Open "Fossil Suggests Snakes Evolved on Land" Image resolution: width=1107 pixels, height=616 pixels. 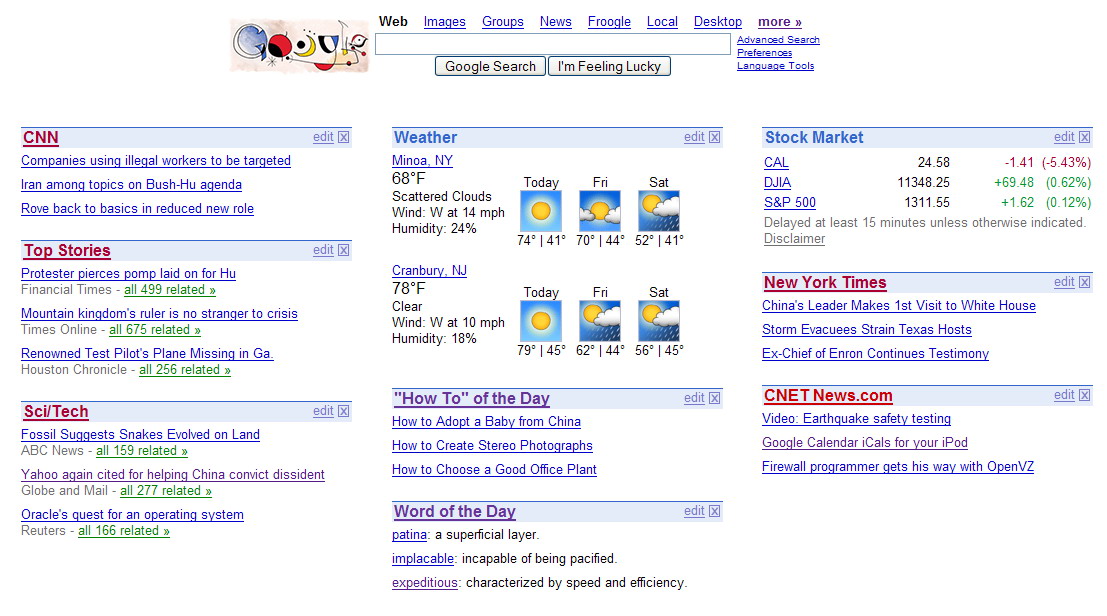140,435
